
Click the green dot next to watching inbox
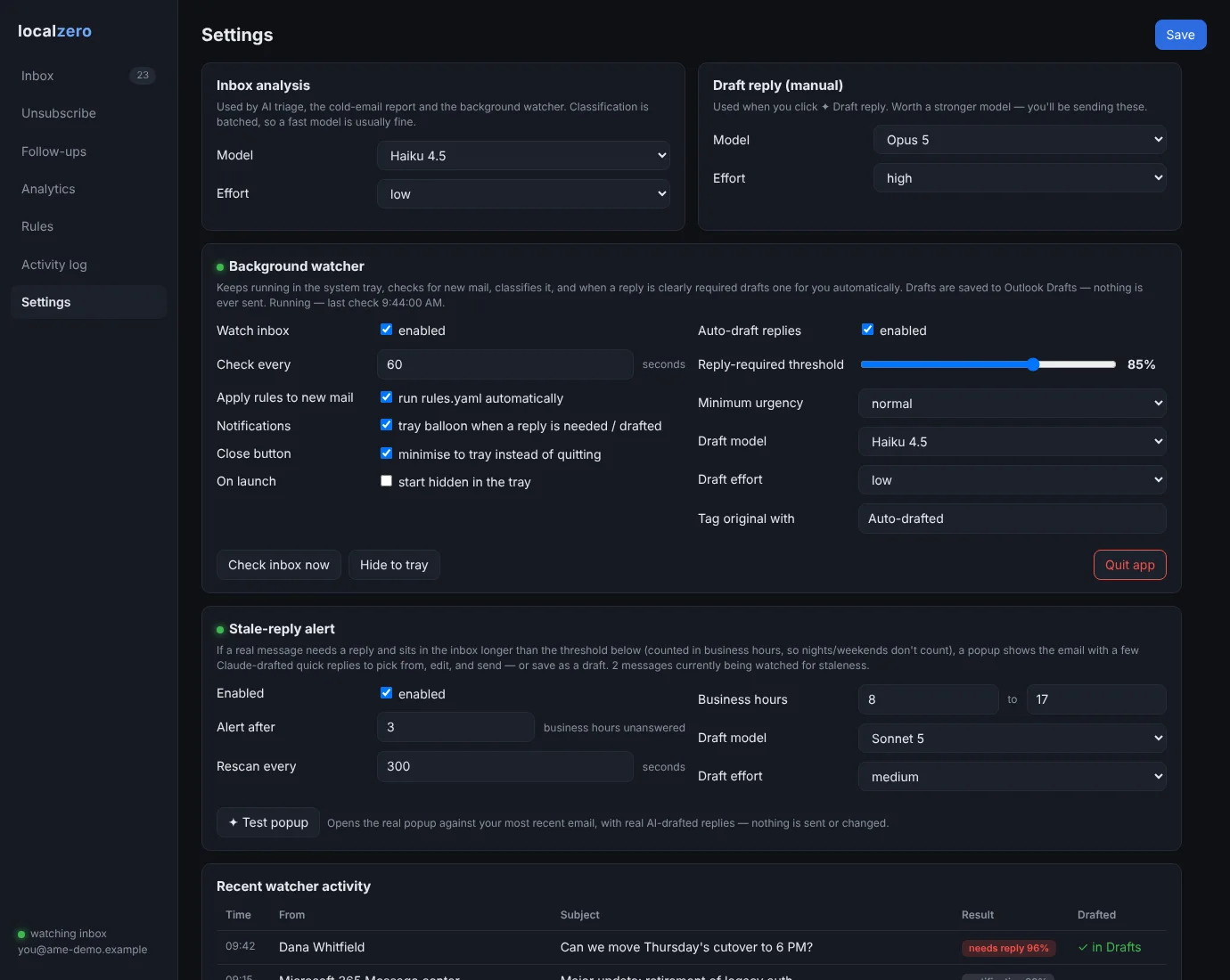(x=21, y=935)
